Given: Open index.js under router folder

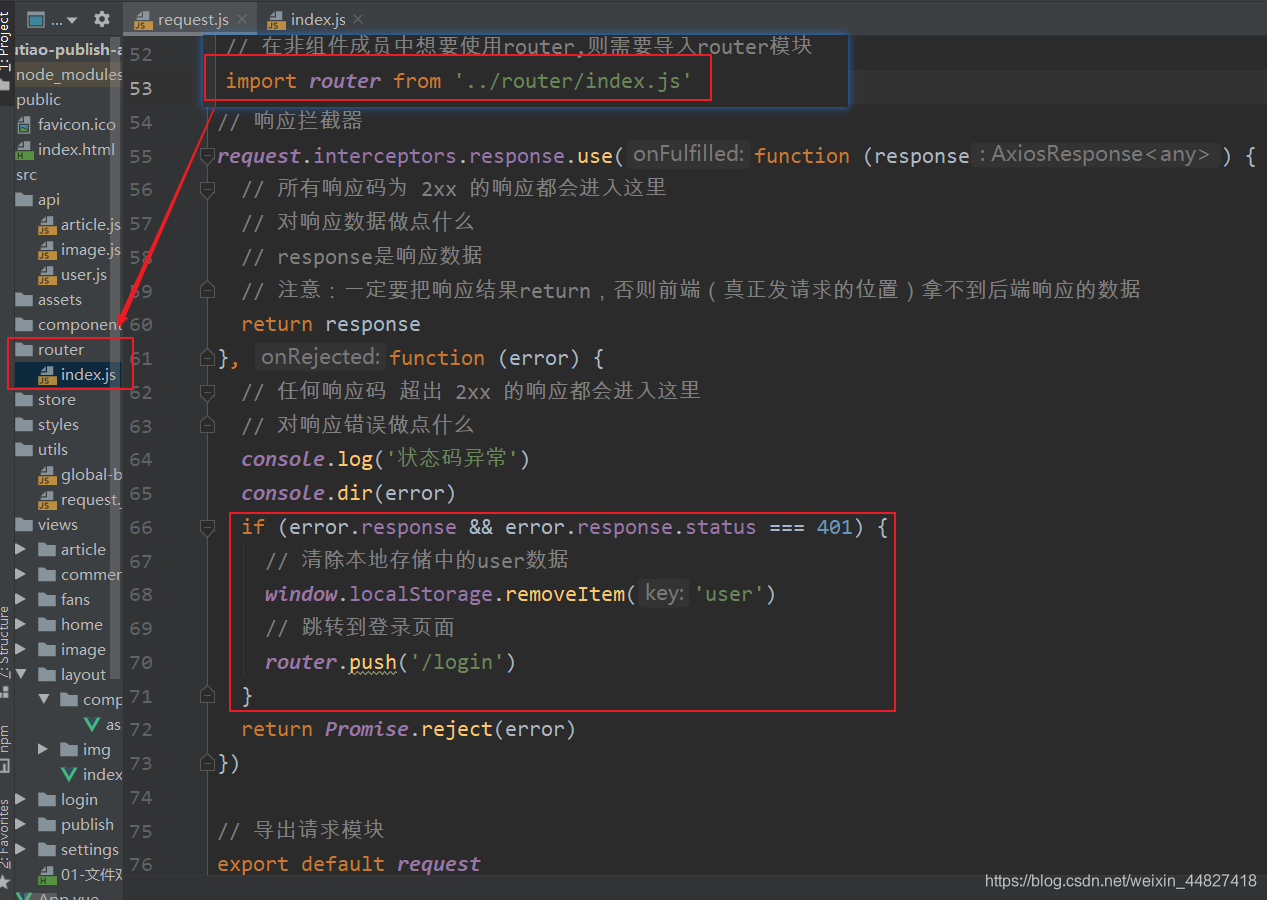Looking at the screenshot, I should (x=88, y=375).
